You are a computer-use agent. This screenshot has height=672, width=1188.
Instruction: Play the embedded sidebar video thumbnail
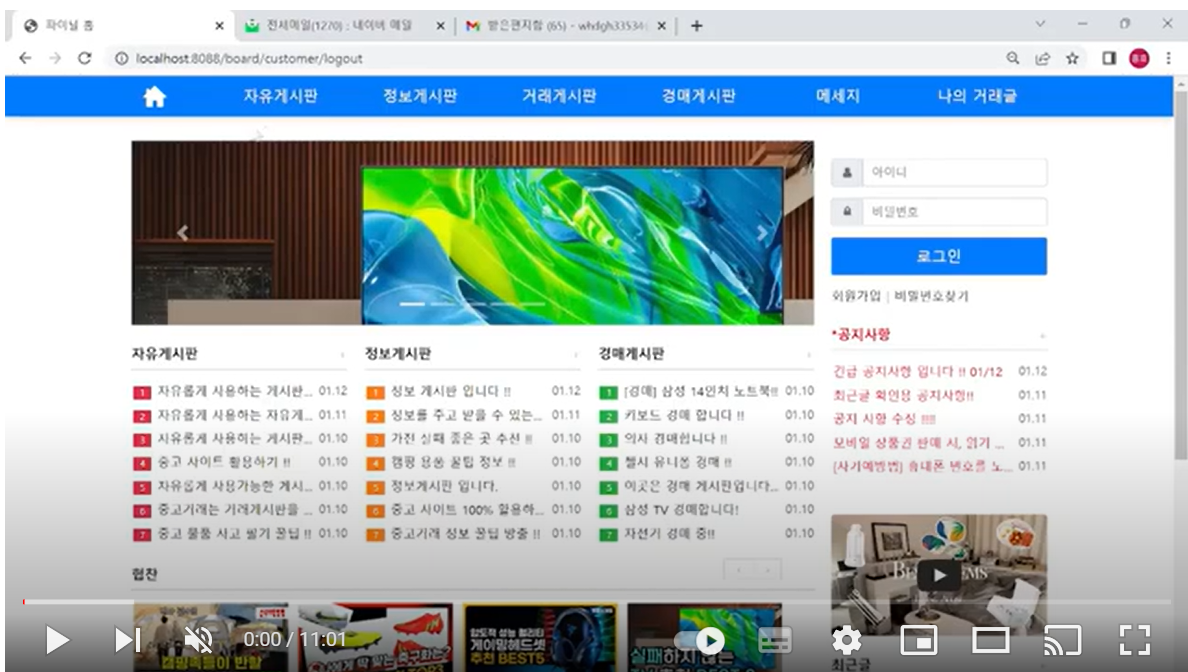coord(939,575)
